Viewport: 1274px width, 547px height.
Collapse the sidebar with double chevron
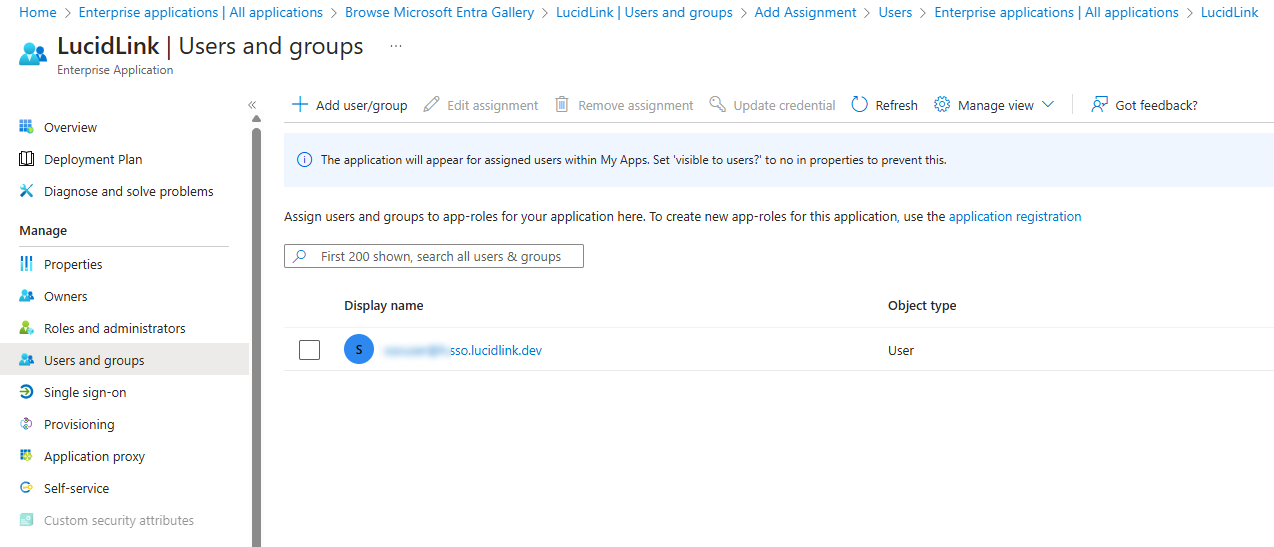[x=252, y=104]
